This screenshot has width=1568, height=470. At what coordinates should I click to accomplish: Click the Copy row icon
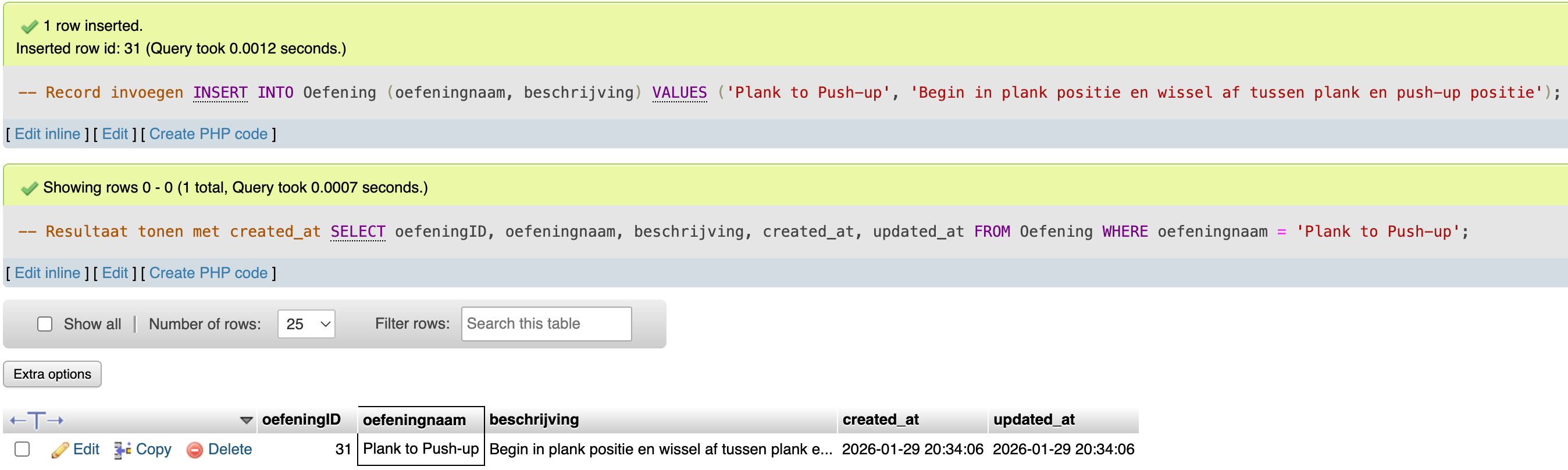pos(122,450)
